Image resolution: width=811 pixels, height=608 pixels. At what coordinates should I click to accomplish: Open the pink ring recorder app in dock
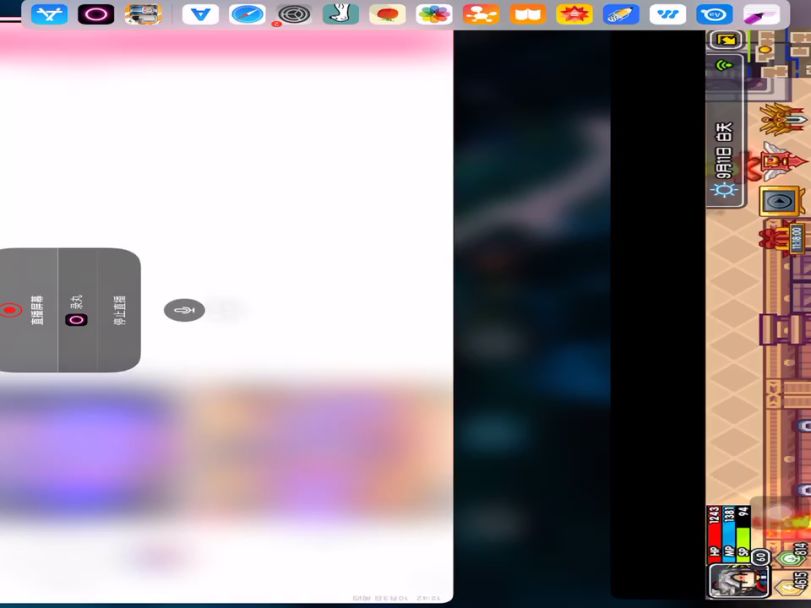[96, 14]
